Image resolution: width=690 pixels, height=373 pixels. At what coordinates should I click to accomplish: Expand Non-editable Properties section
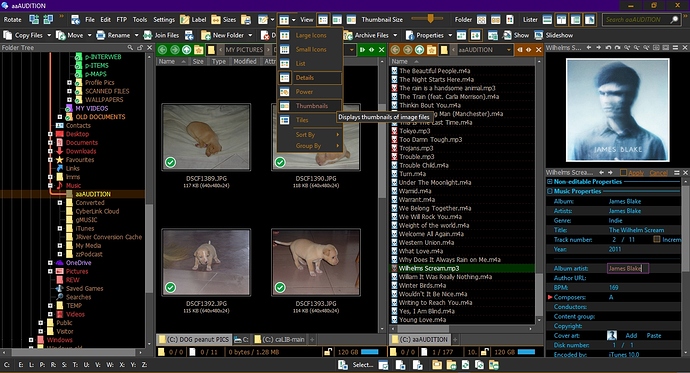(550, 182)
